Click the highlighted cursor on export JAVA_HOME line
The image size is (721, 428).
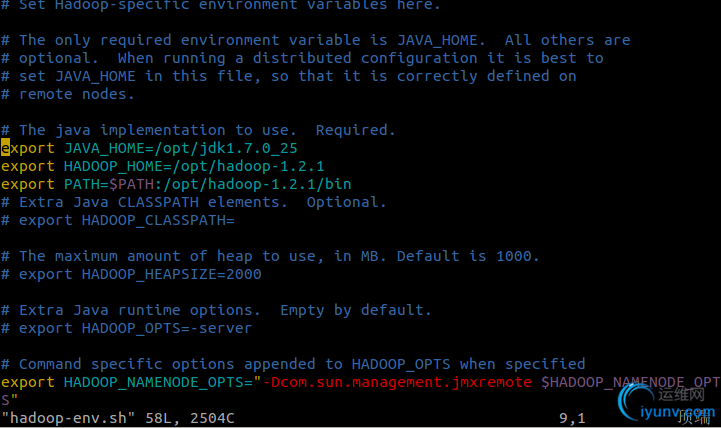(x=5, y=148)
